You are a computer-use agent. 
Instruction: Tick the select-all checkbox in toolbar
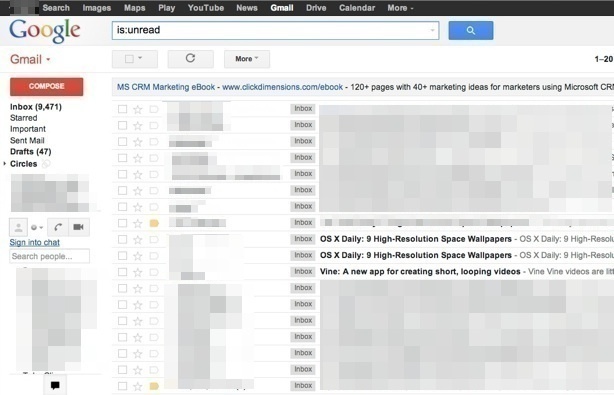129,59
